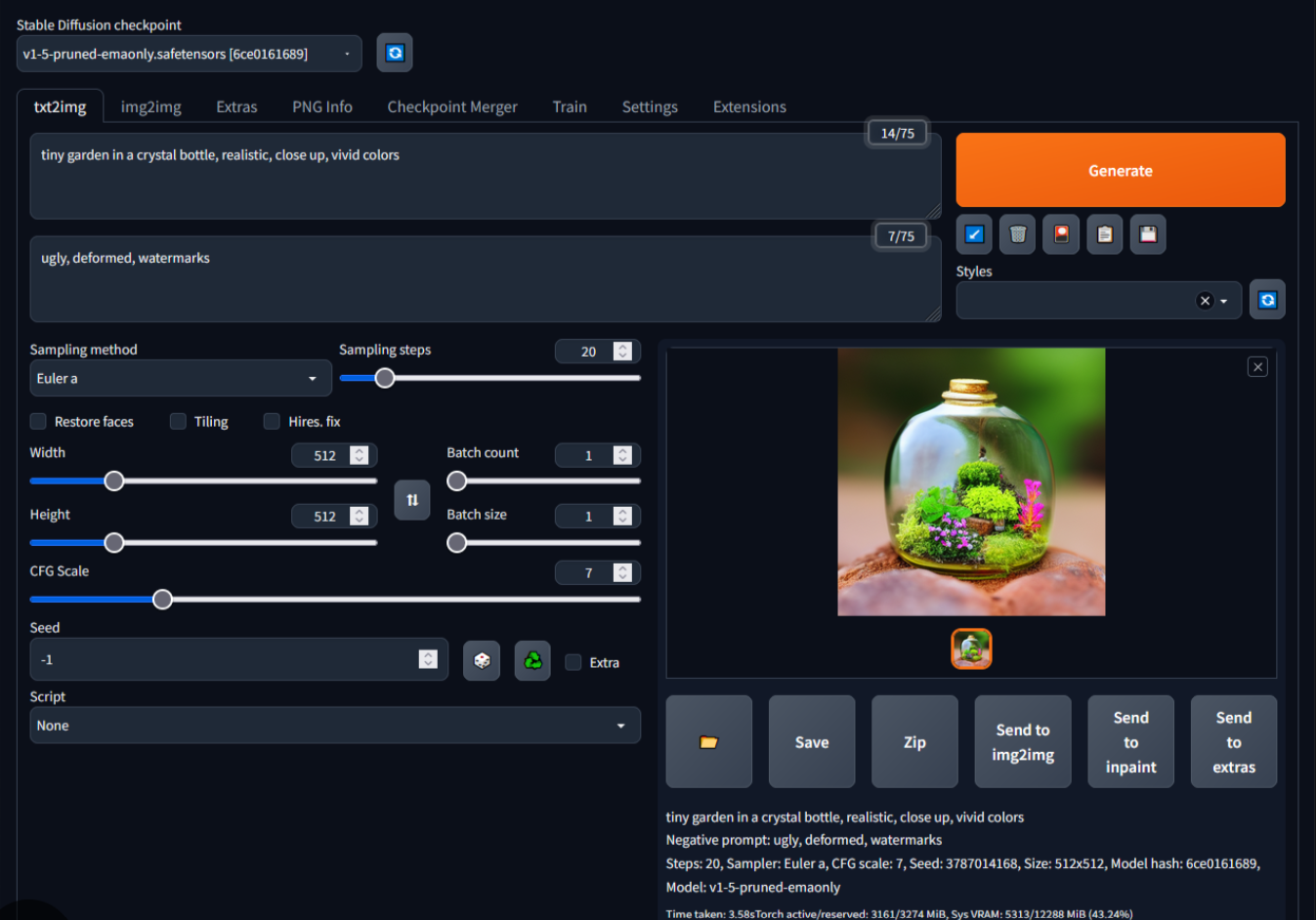Switch to the img2img tab
1316x920 pixels.
(x=150, y=106)
